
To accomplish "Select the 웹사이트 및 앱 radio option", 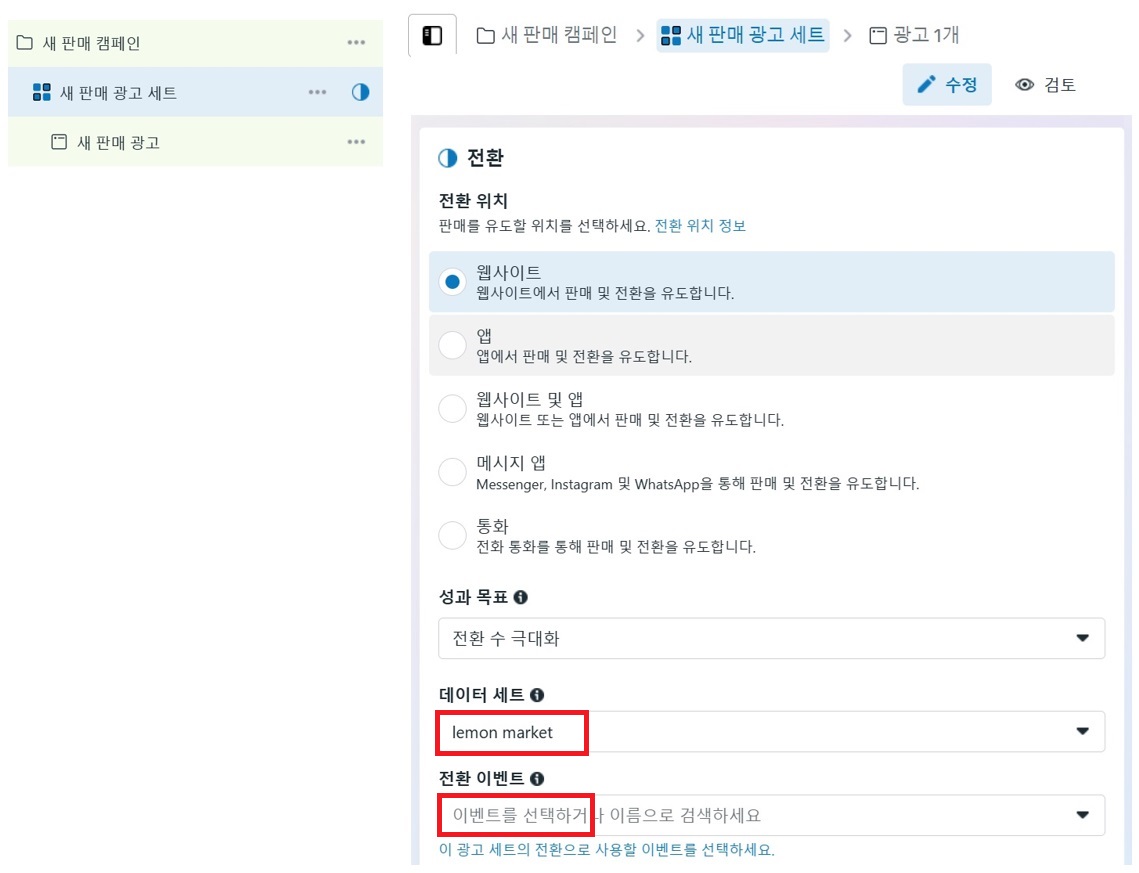I will [452, 408].
